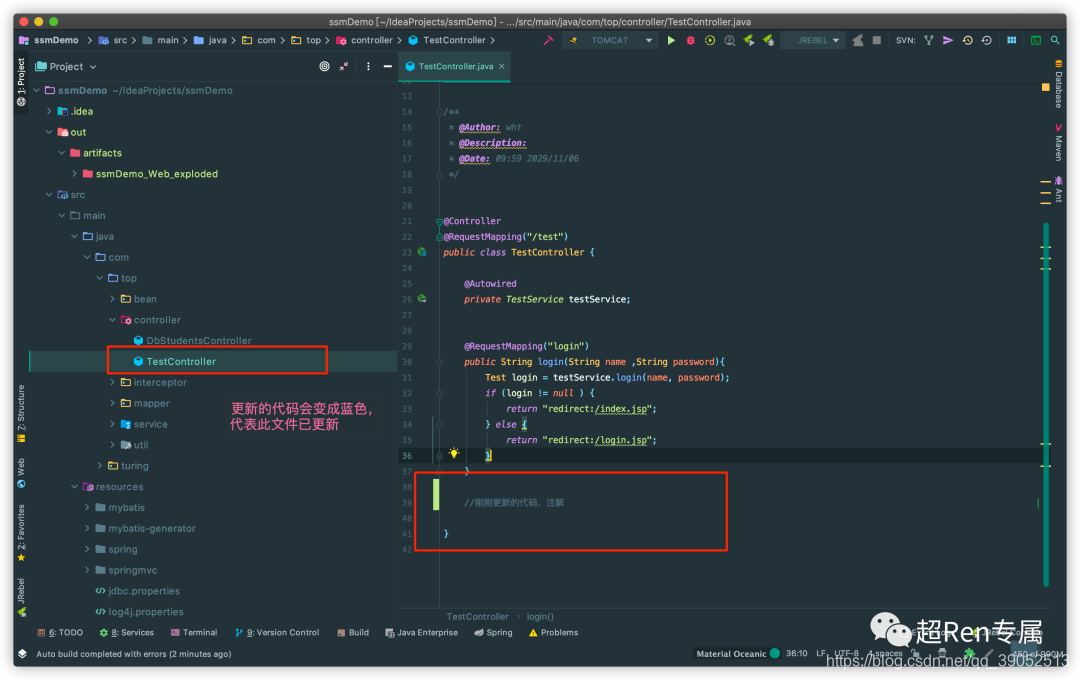Open the Version Control tool window tab
Screen dimensions: 1080x680
277,632
